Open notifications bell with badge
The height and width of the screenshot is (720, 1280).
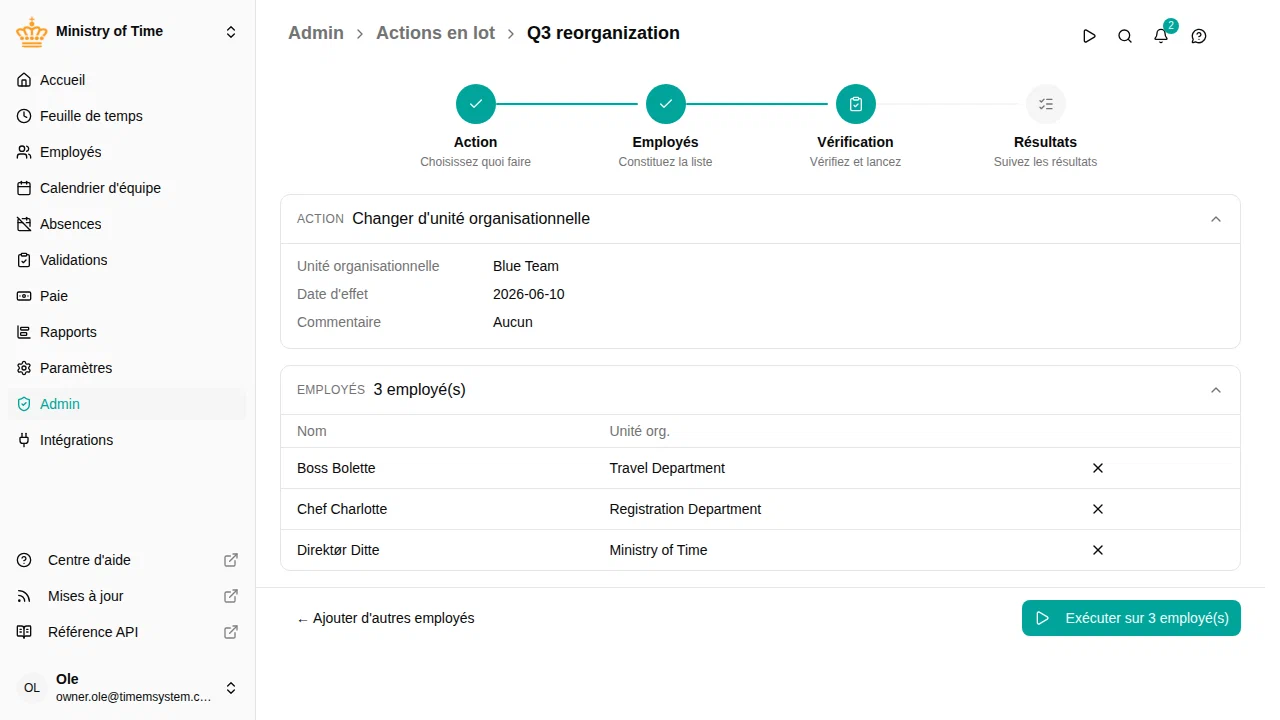pos(1161,36)
